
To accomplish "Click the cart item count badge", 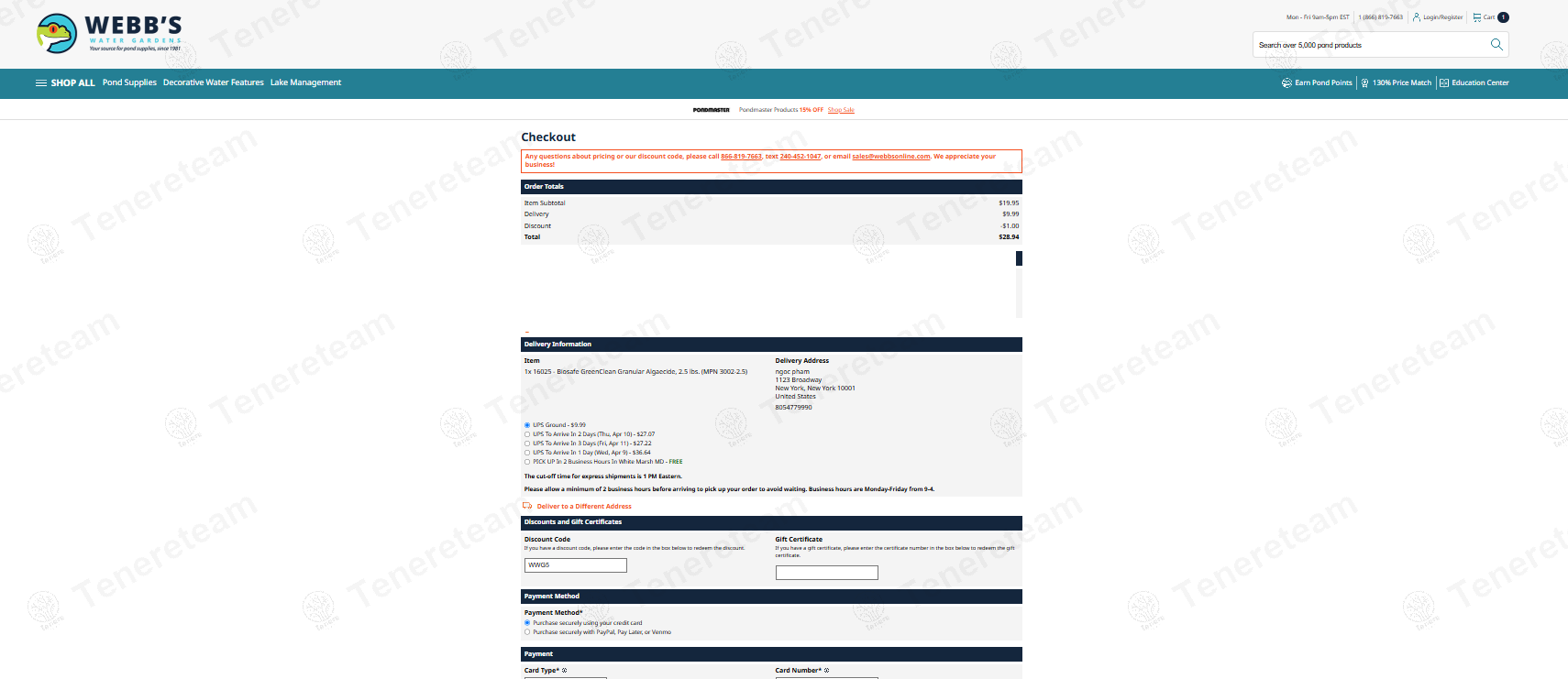I will [1503, 17].
